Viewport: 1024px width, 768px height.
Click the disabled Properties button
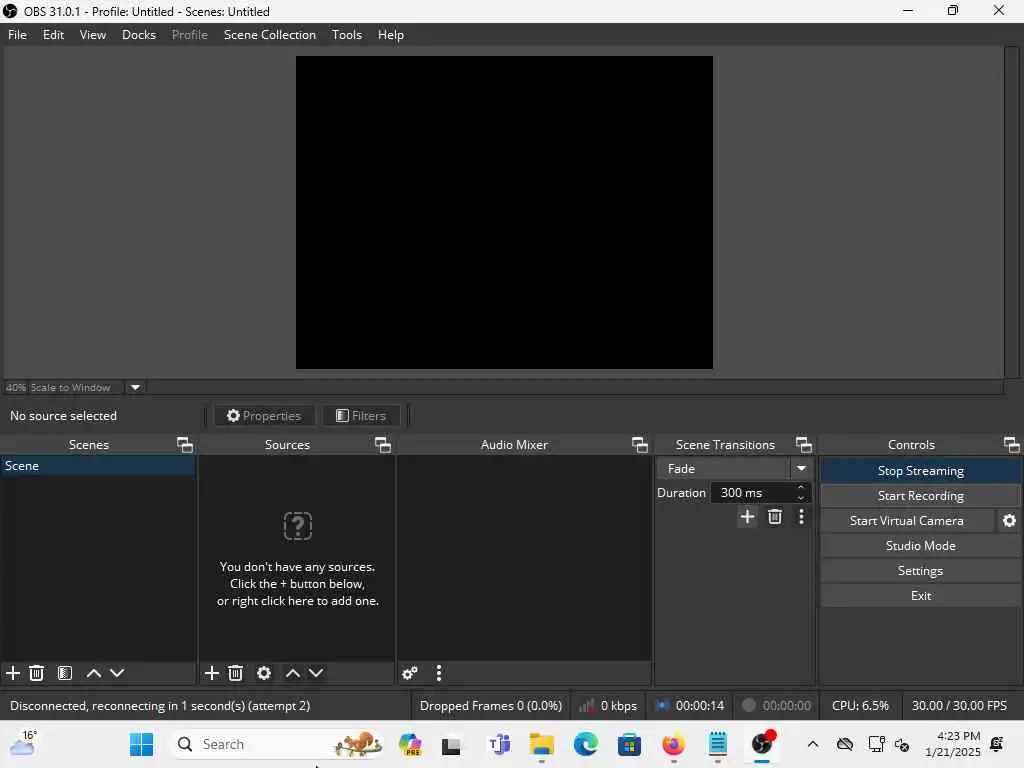[x=264, y=415]
